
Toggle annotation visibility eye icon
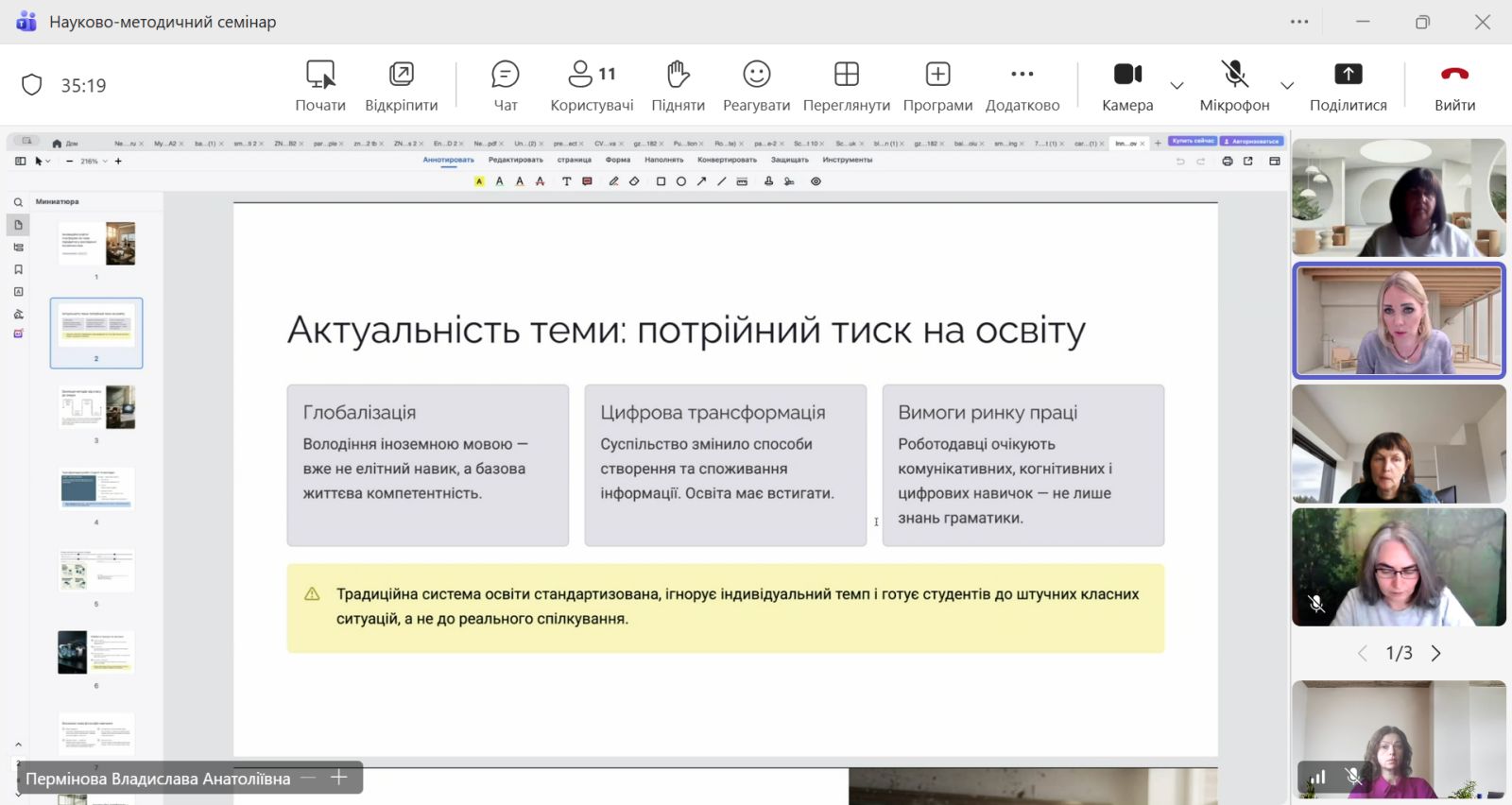pos(816,181)
